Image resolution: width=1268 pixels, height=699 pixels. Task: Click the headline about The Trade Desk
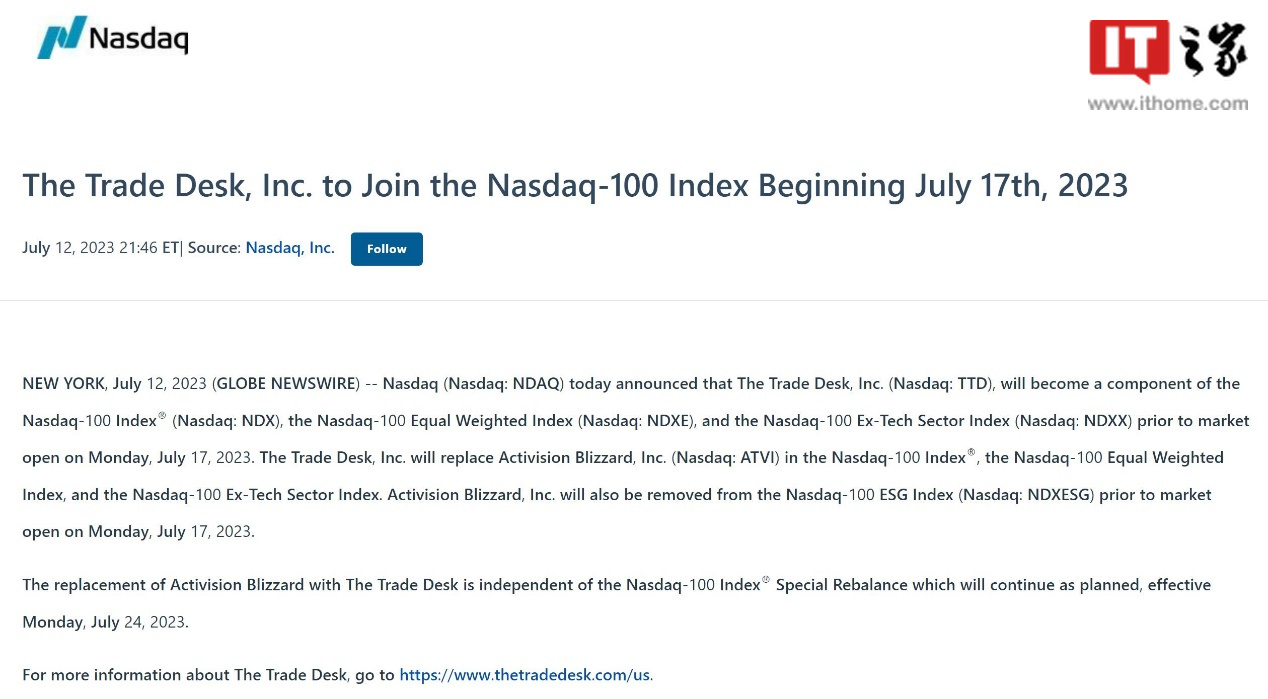tap(575, 186)
